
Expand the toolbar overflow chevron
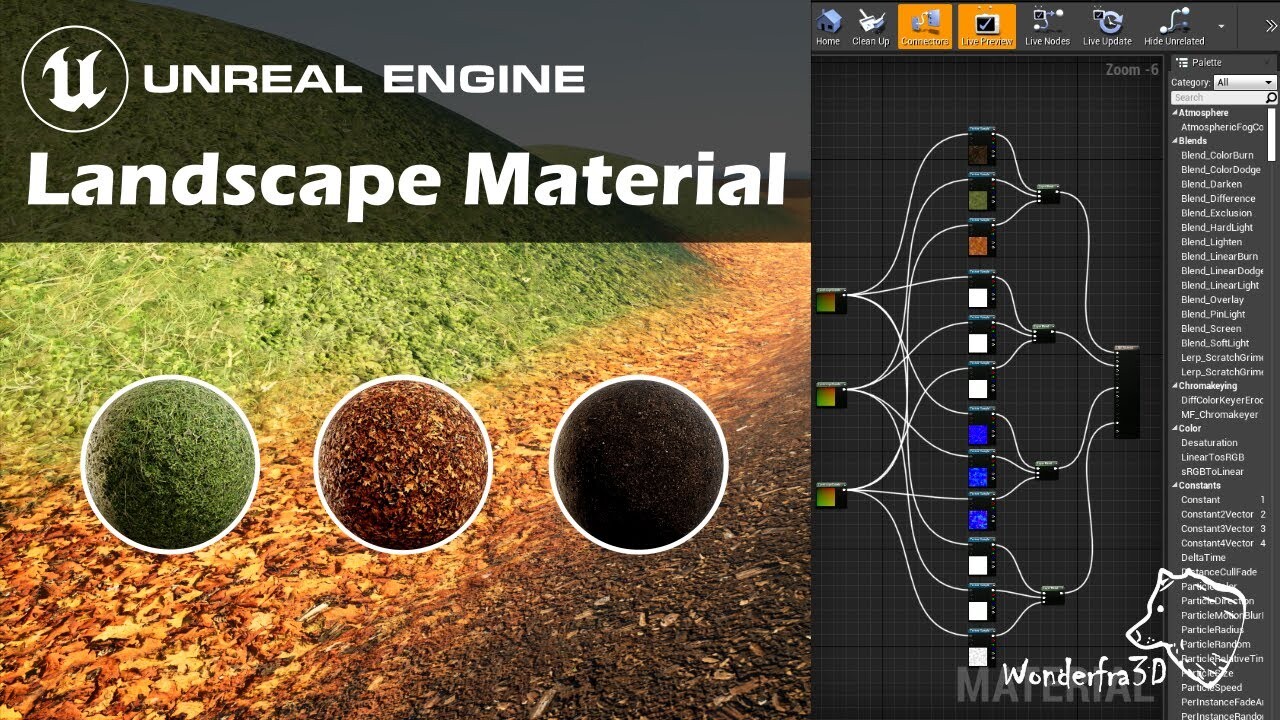pyautogui.click(x=1272, y=25)
